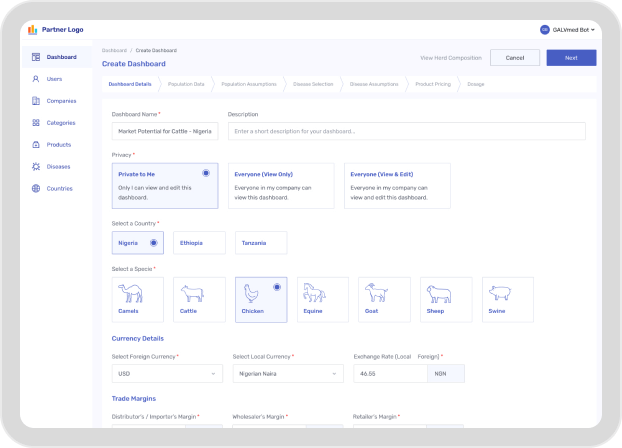The width and height of the screenshot is (622, 448).
Task: Open the Categories icon in sidebar
Action: click(36, 123)
